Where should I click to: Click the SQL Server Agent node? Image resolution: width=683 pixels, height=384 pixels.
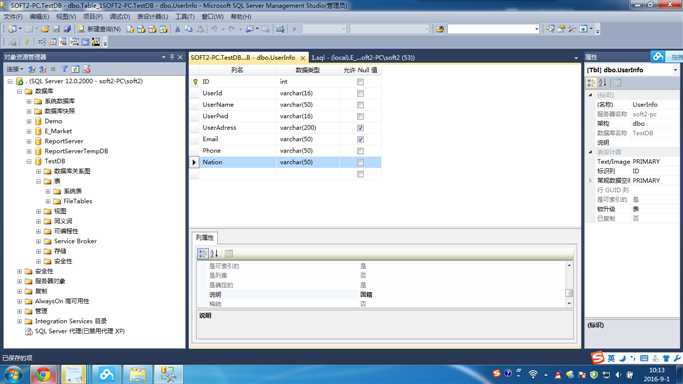[80, 331]
